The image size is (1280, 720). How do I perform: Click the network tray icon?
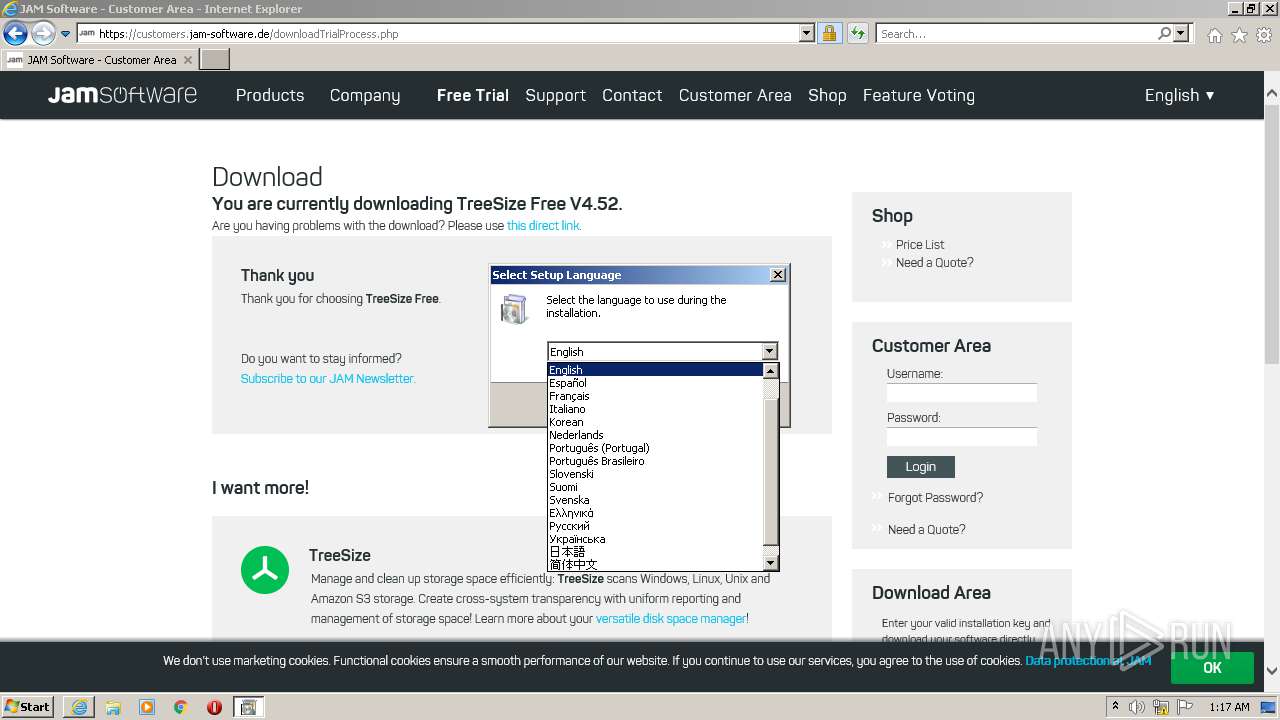point(1161,707)
